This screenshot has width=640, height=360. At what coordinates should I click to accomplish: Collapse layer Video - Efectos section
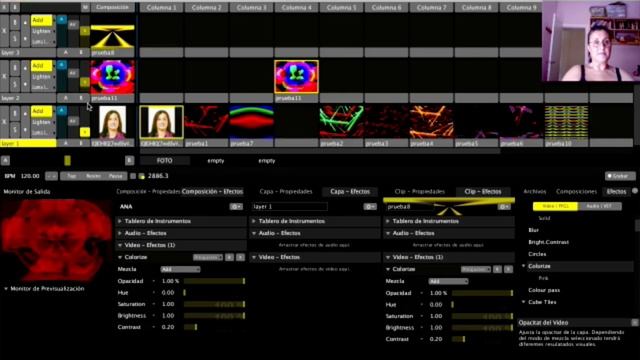tap(315, 257)
